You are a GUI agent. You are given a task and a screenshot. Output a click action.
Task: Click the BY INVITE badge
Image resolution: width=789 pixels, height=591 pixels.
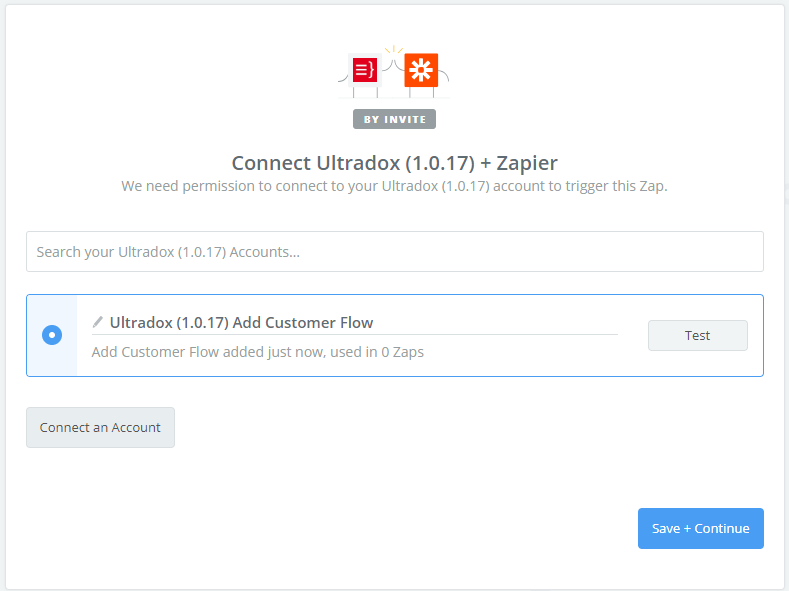[x=394, y=119]
